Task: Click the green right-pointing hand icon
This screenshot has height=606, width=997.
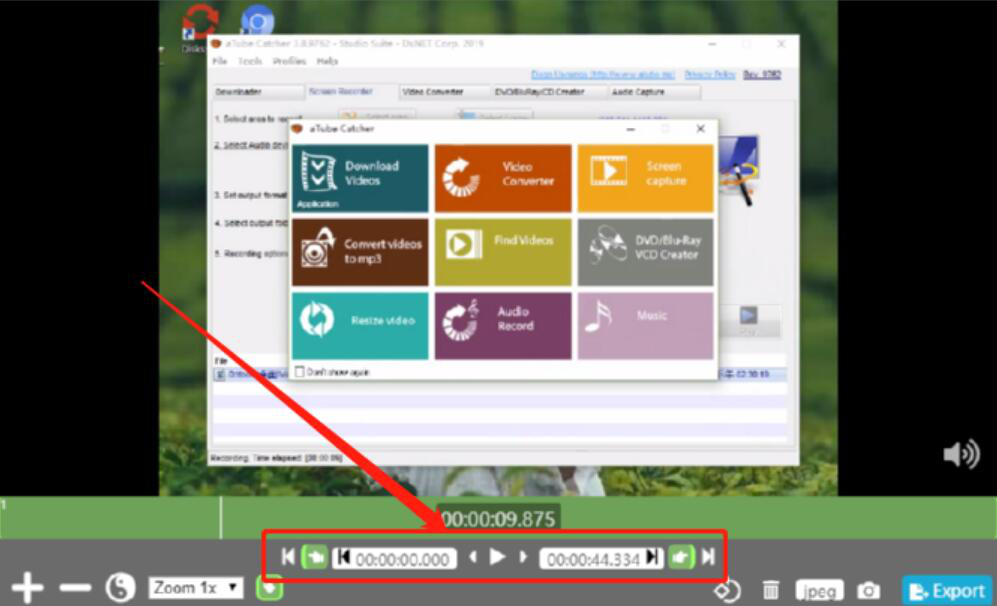Action: click(x=681, y=558)
